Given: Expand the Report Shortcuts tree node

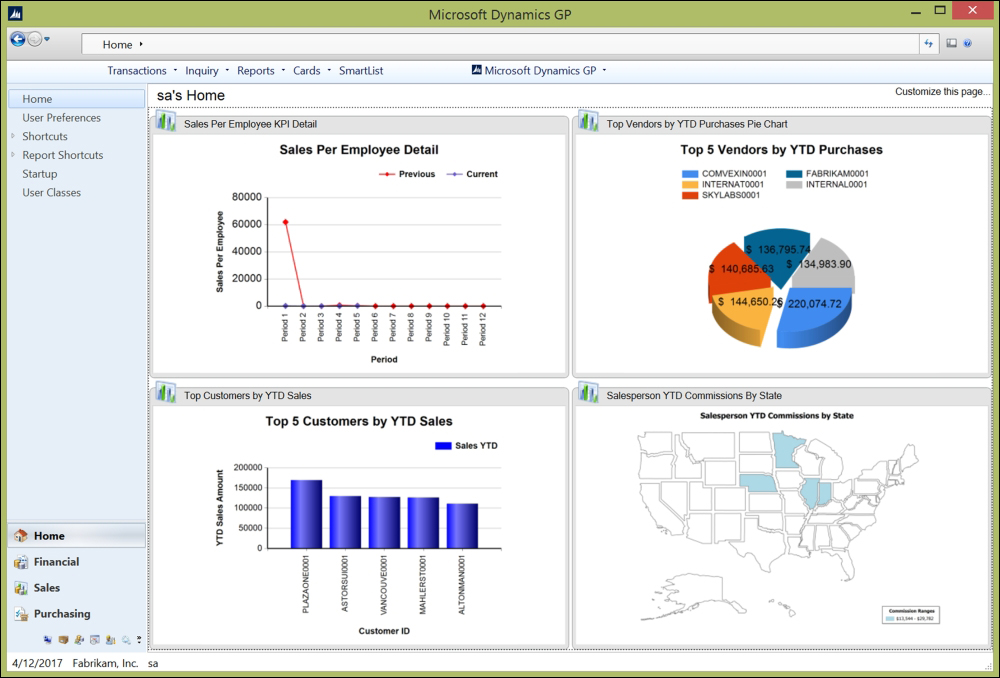Looking at the screenshot, I should point(13,154).
